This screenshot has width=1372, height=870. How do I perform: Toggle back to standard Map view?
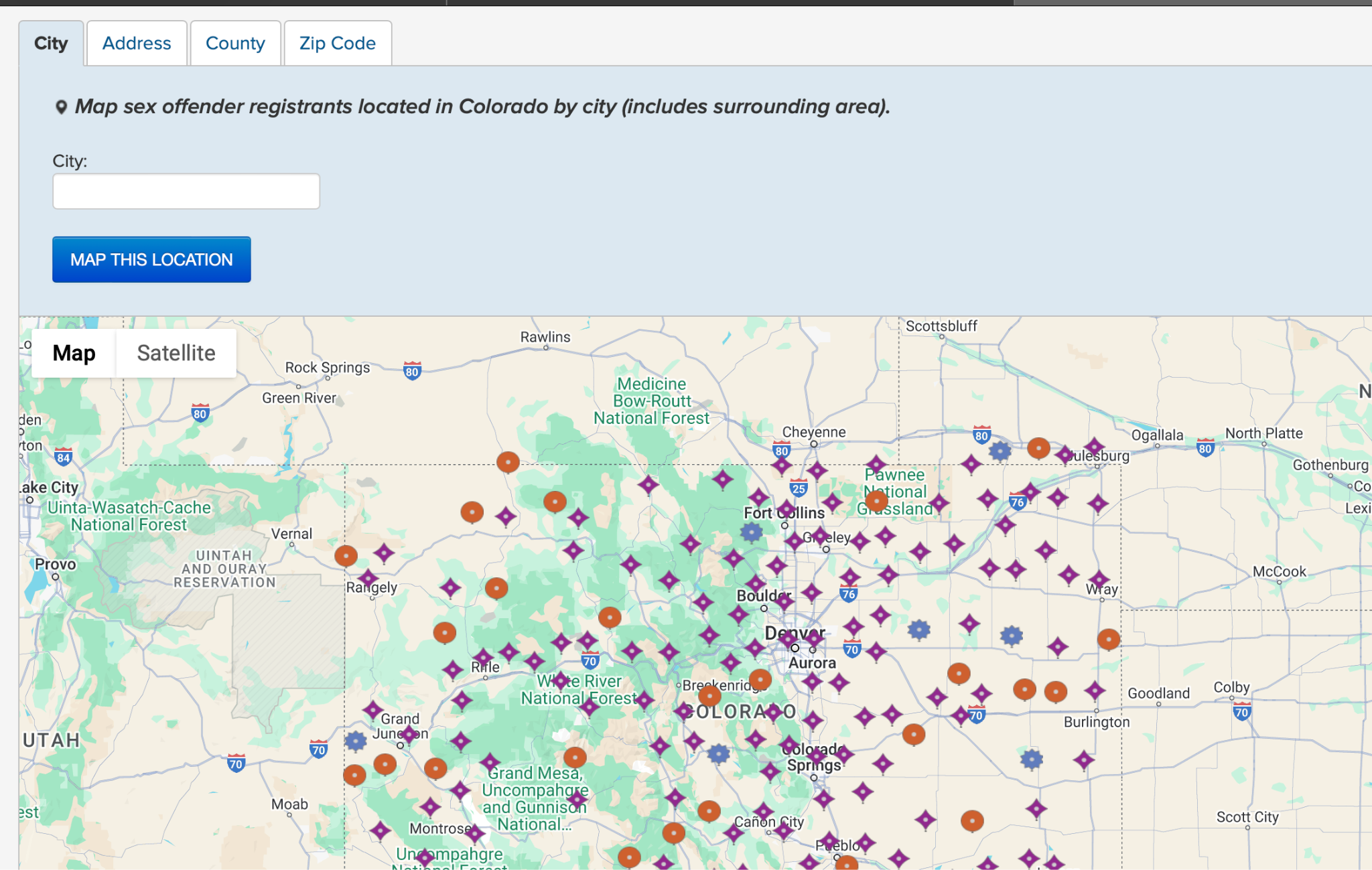point(74,352)
